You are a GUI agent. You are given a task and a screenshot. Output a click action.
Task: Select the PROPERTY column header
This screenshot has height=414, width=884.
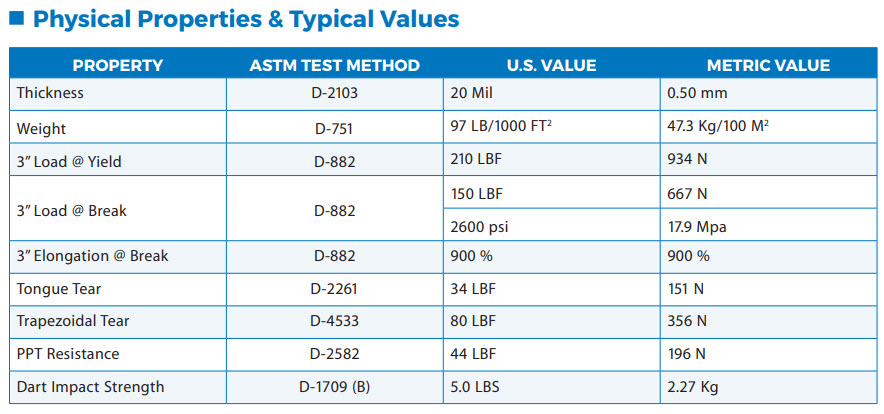coord(118,66)
